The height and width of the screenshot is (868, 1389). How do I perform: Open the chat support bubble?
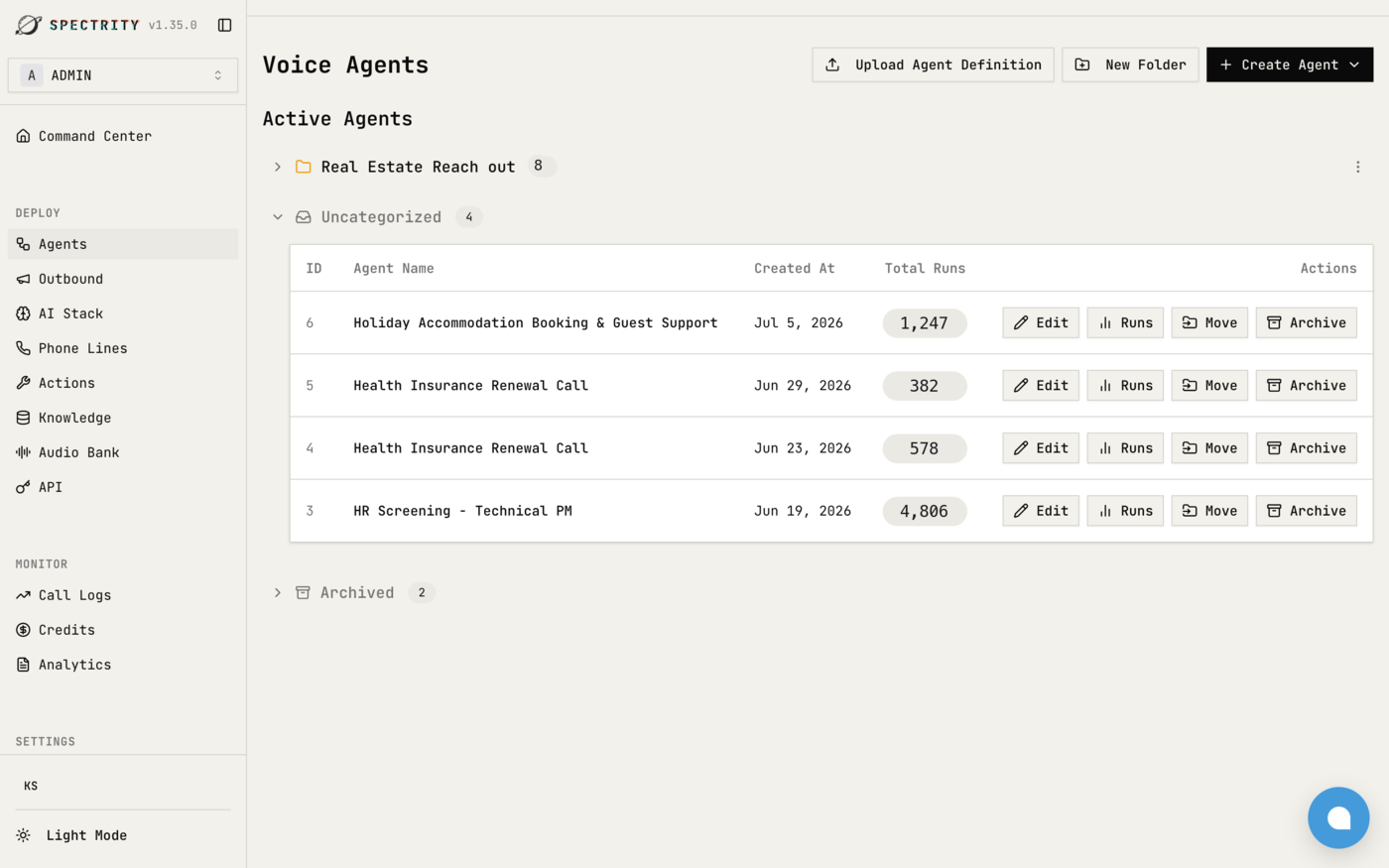(x=1338, y=817)
